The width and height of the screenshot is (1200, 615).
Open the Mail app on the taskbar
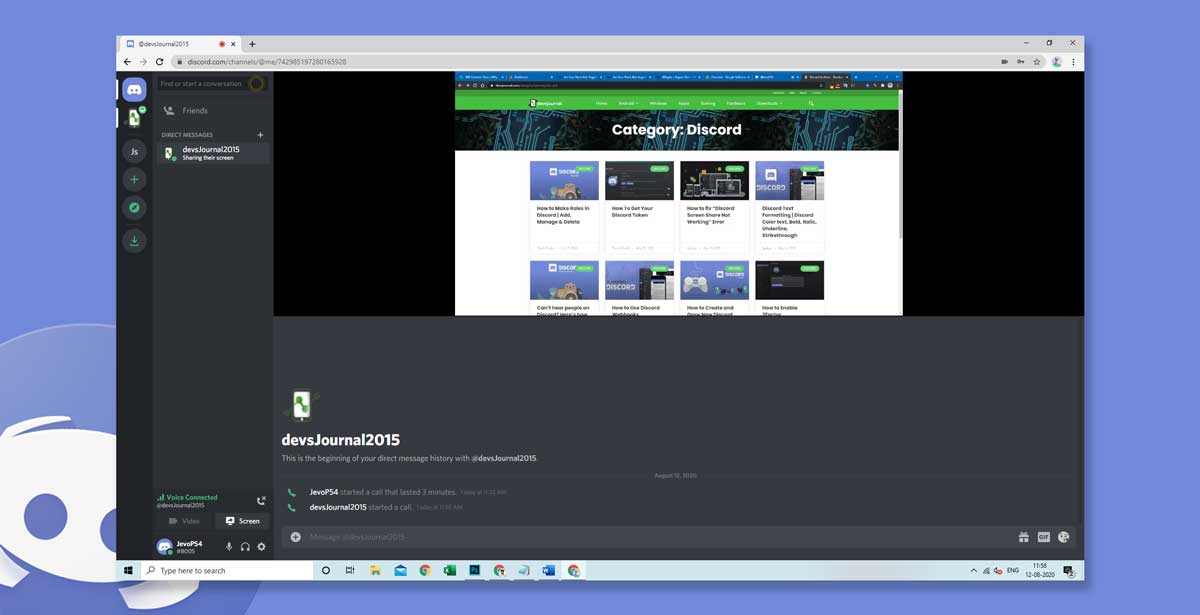tap(400, 570)
